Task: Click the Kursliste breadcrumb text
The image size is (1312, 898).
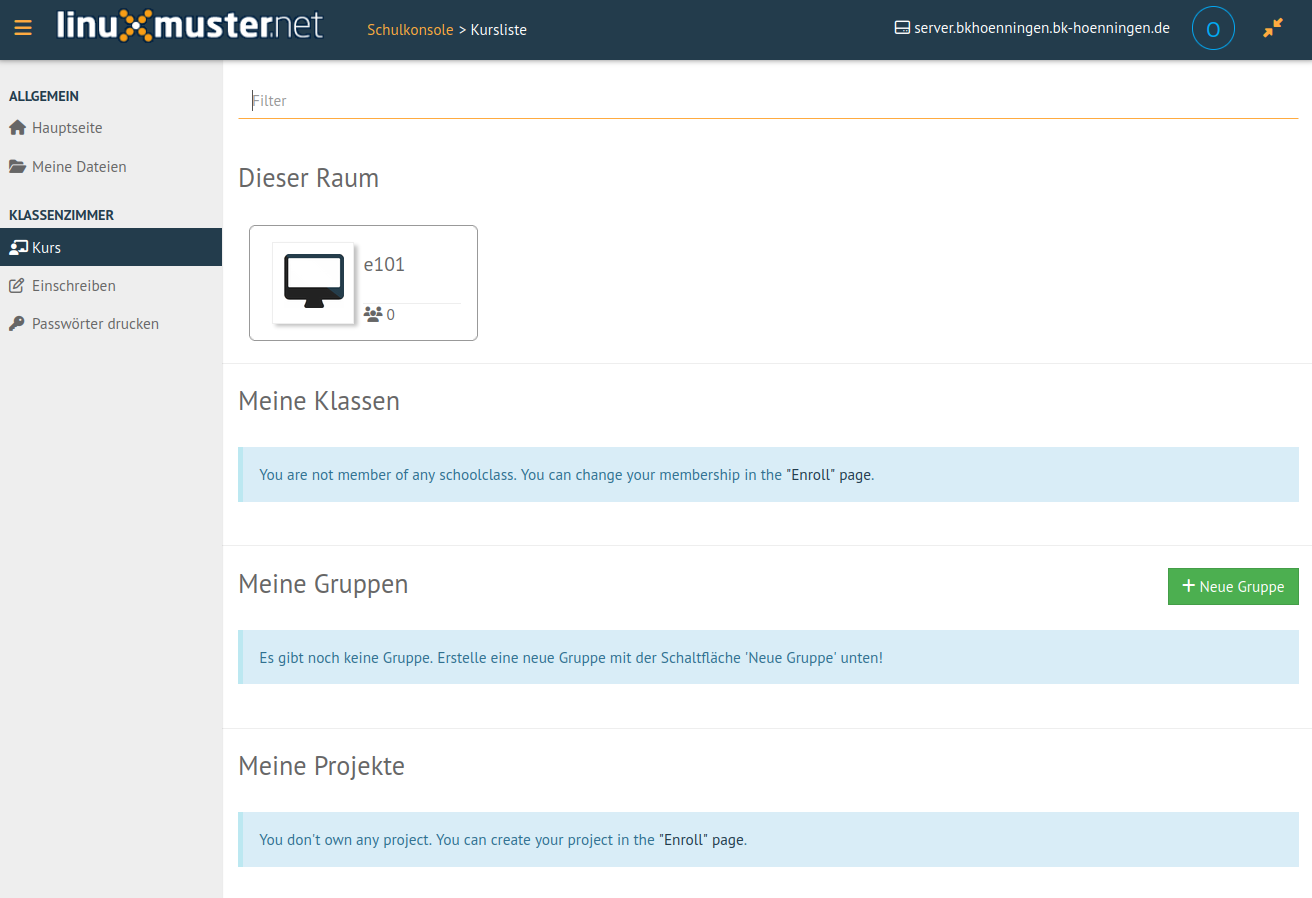Action: (499, 30)
